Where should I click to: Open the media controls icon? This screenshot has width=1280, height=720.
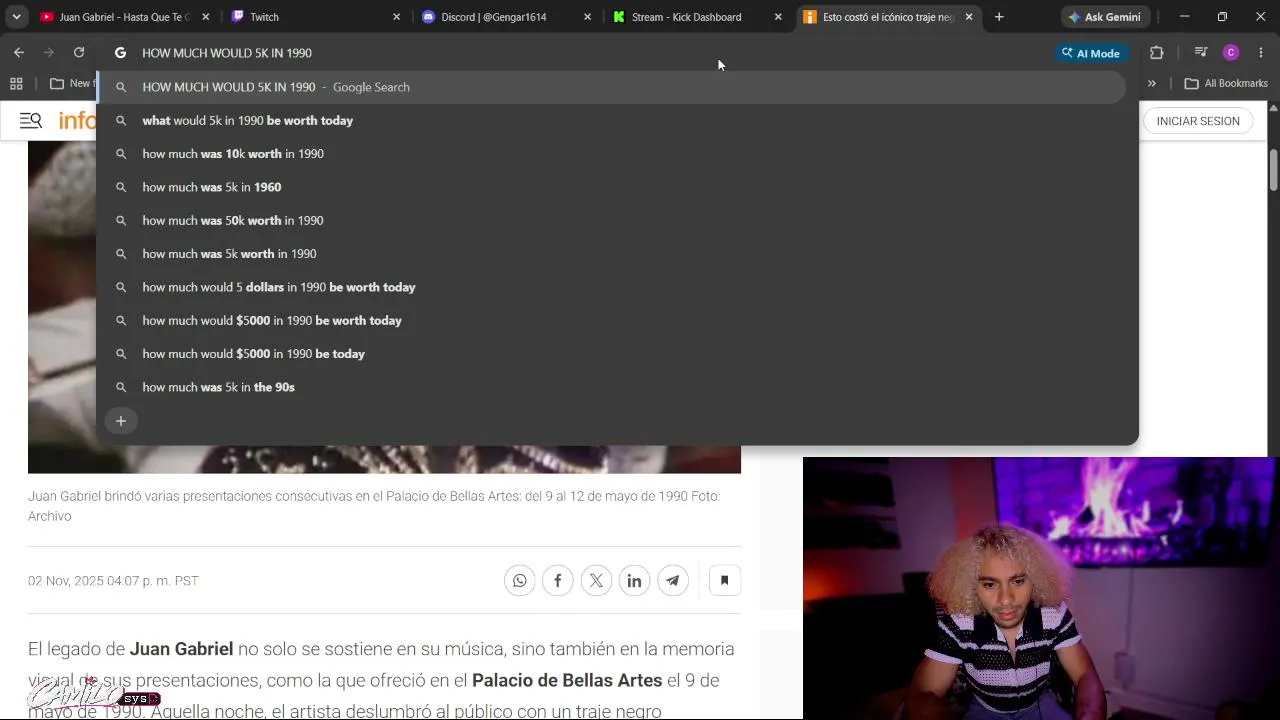point(1202,53)
